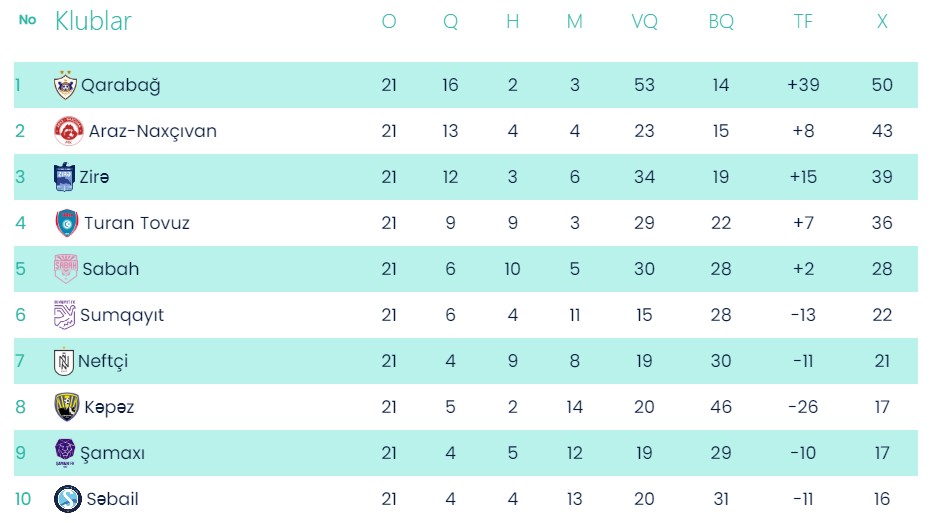933x523 pixels.
Task: Open the Araz-Naxçıvan team link
Action: (x=152, y=131)
